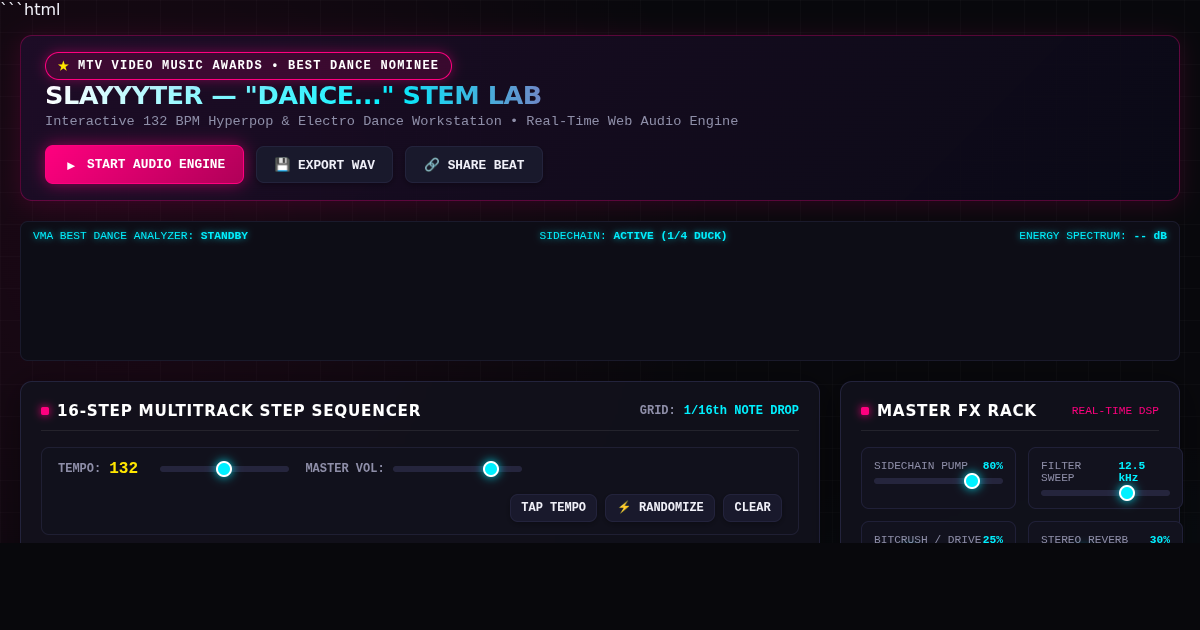This screenshot has width=1200, height=630.
Task: Randomize the sequencer pattern
Action: (660, 508)
